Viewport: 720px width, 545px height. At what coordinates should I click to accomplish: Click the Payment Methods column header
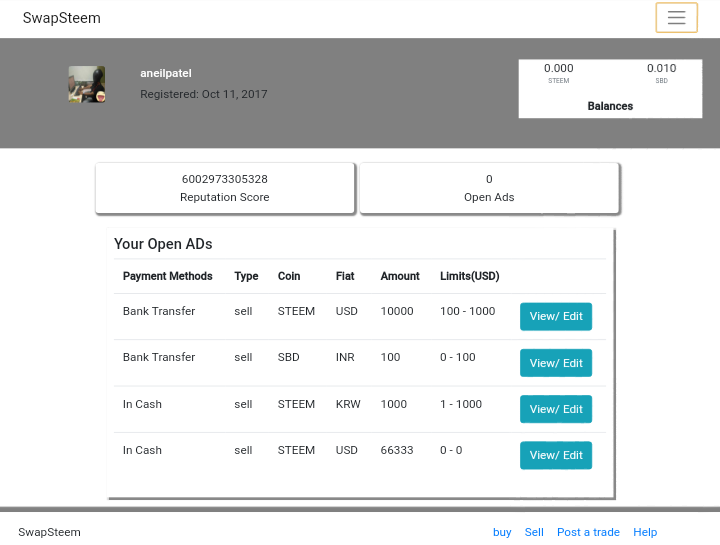pyautogui.click(x=167, y=276)
